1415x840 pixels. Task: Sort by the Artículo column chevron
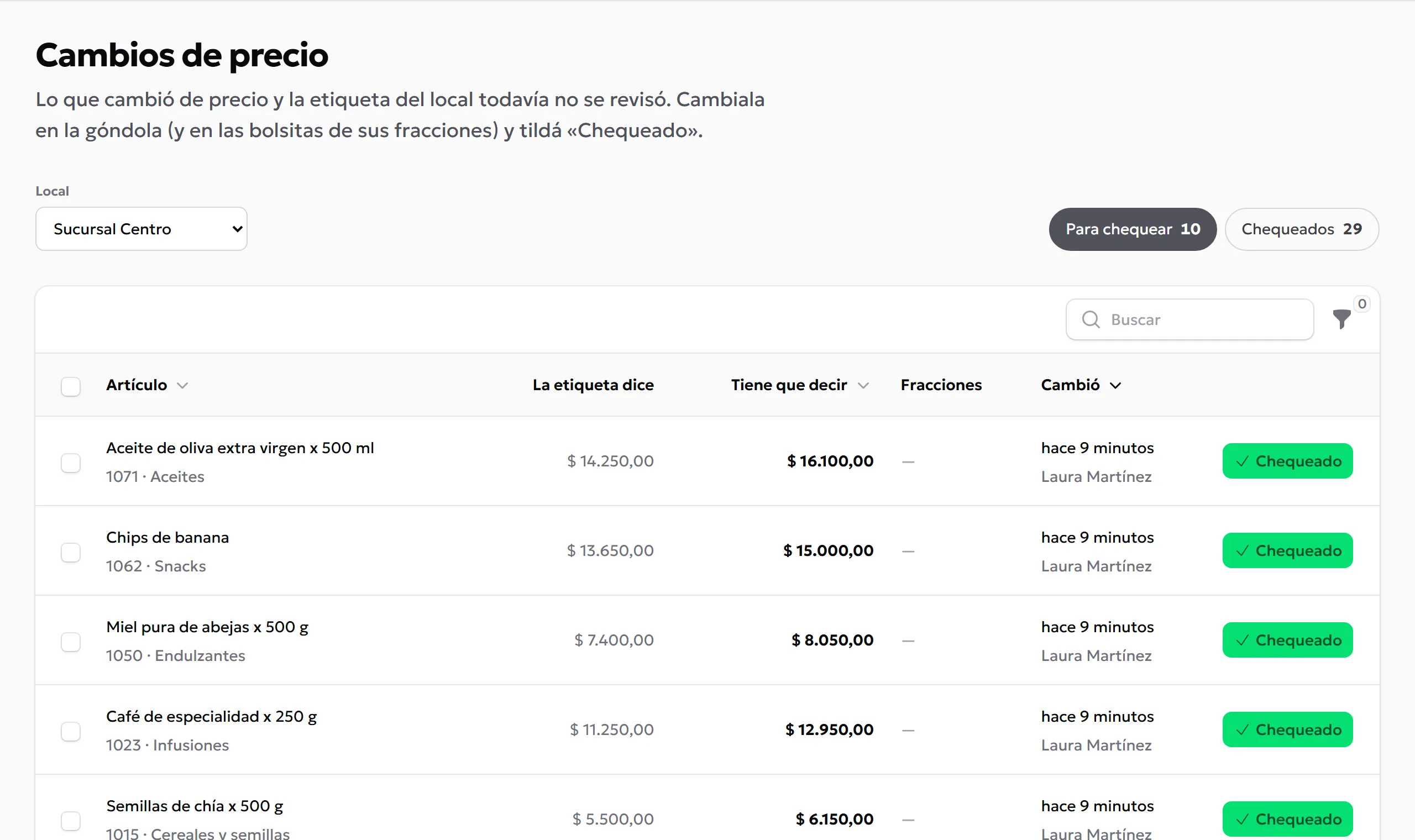click(x=182, y=386)
